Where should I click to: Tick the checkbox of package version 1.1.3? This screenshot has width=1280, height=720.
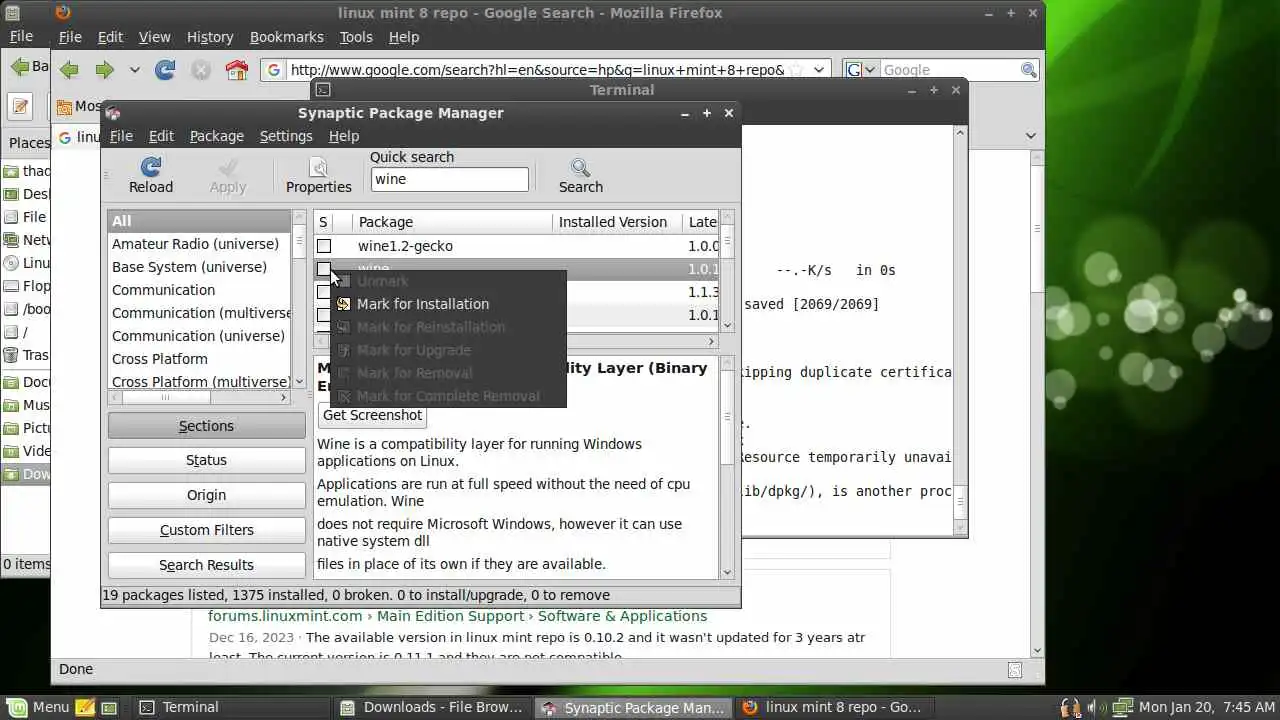[323, 292]
